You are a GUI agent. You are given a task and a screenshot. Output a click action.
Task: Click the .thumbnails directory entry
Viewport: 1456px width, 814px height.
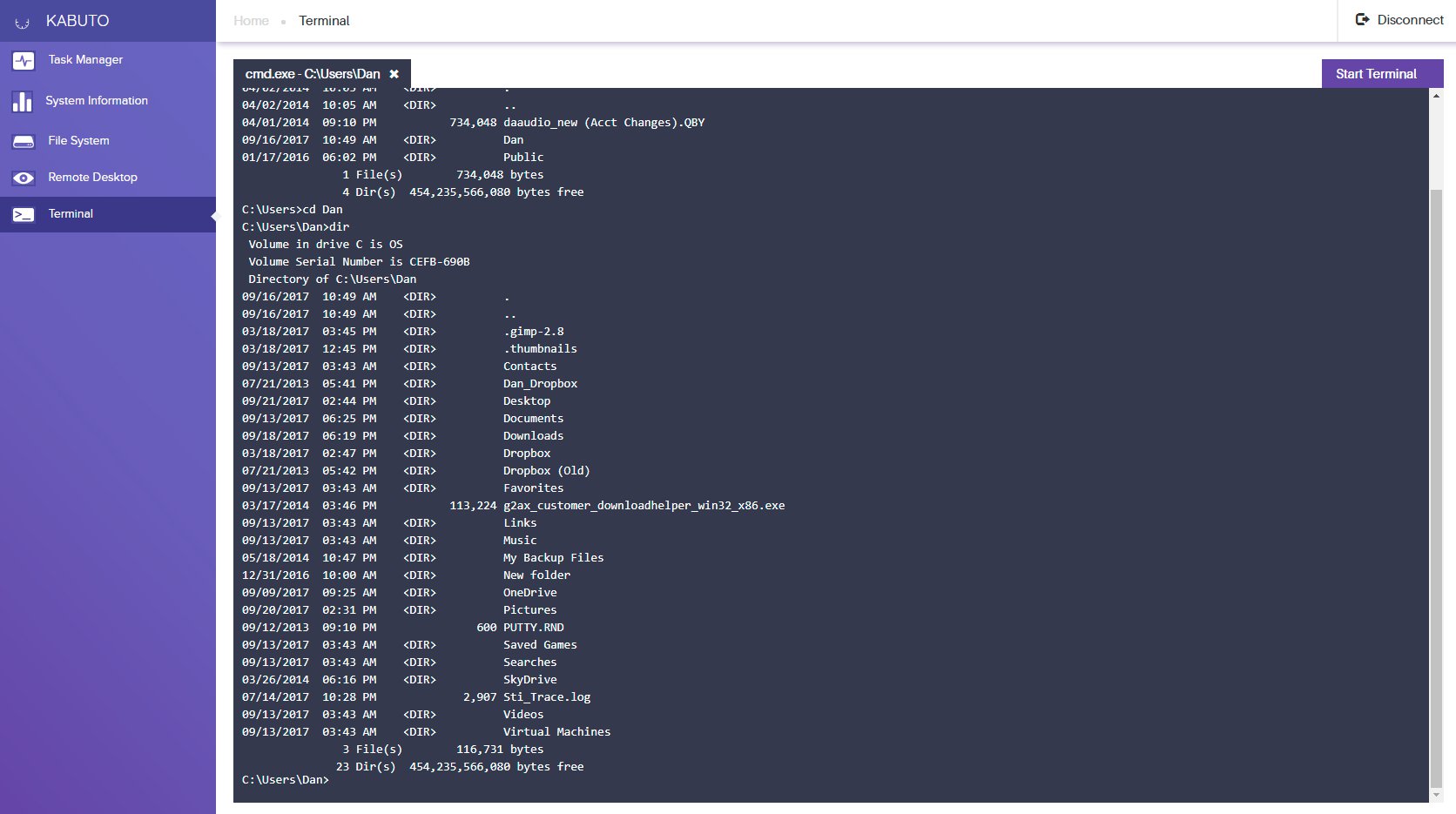pyautogui.click(x=540, y=349)
